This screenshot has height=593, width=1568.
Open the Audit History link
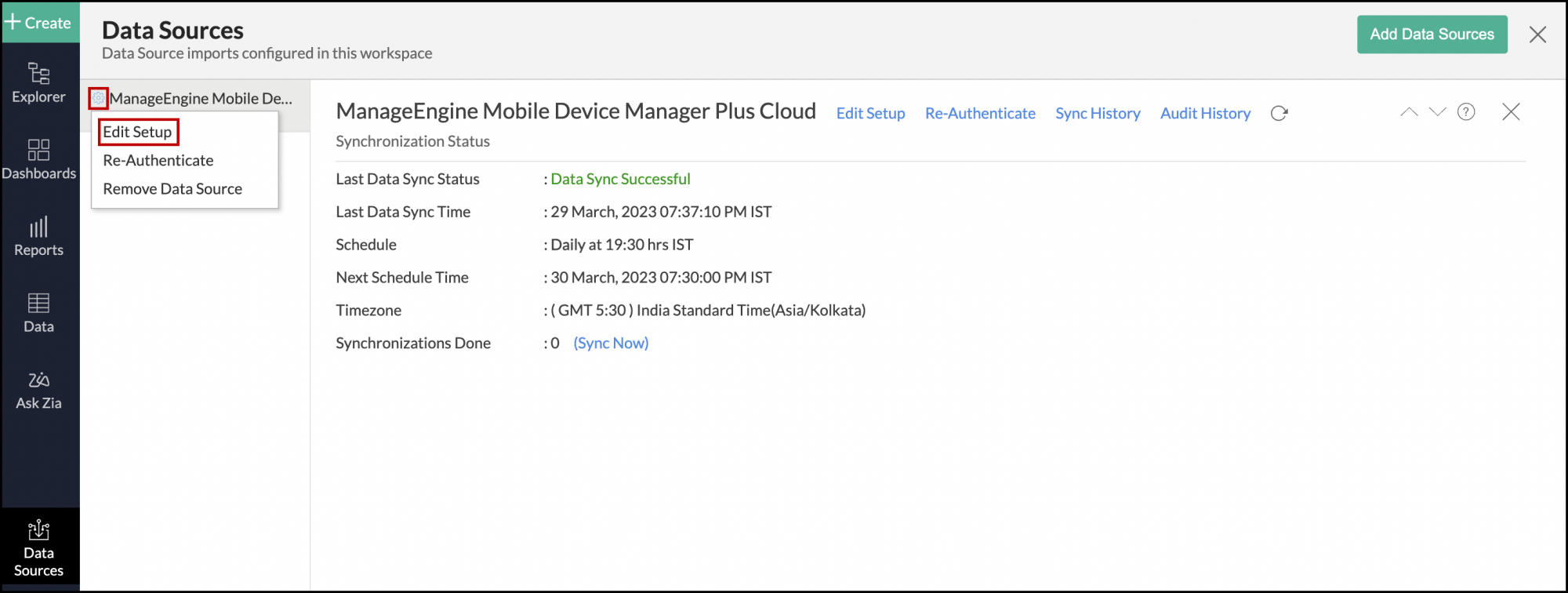pyautogui.click(x=1205, y=114)
